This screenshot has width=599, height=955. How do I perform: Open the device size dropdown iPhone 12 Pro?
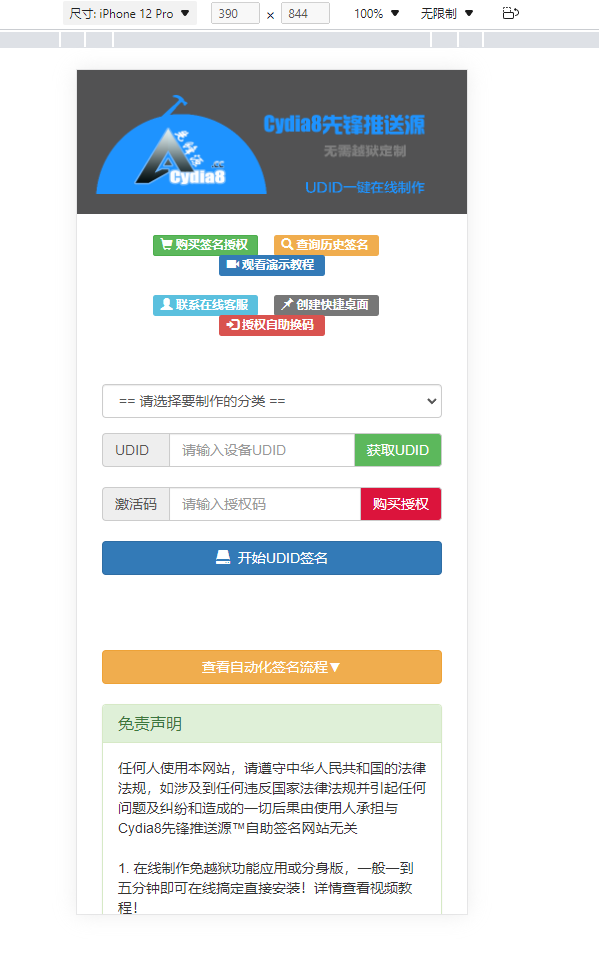tap(129, 13)
